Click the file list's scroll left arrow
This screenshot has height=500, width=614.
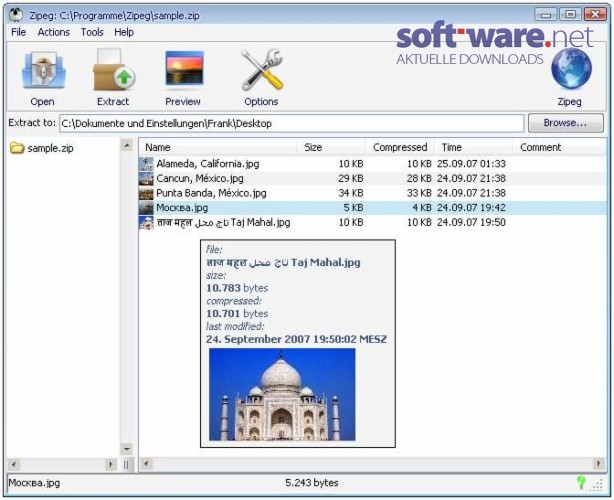(146, 464)
